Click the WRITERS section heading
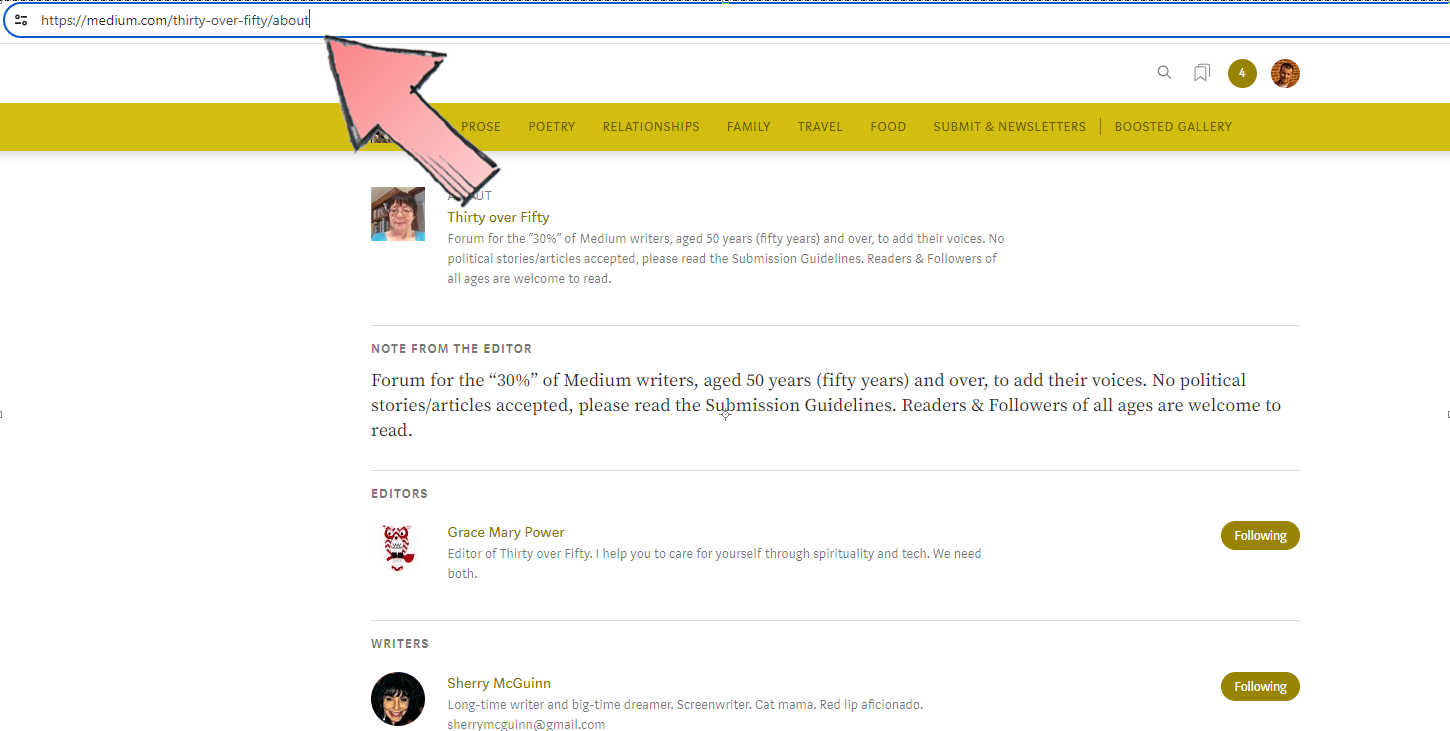The image size is (1450, 731). [x=400, y=644]
